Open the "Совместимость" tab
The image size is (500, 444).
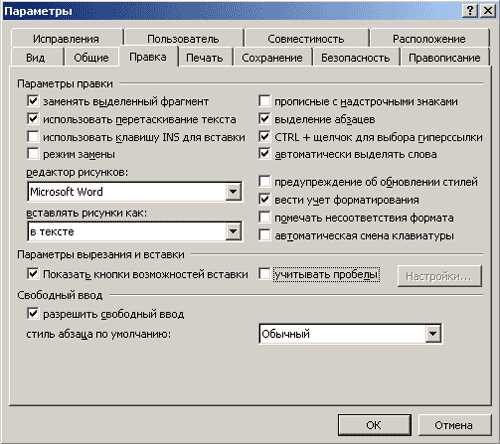pos(306,39)
